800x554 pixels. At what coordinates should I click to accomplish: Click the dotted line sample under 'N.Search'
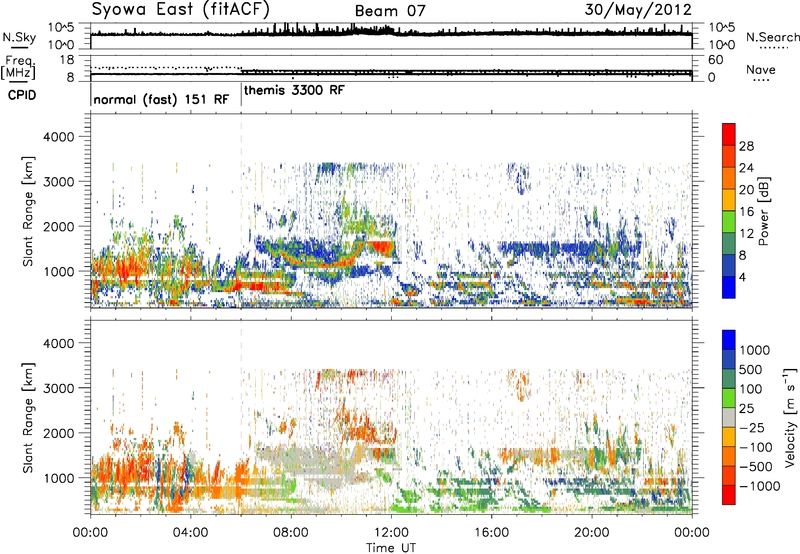coord(773,47)
